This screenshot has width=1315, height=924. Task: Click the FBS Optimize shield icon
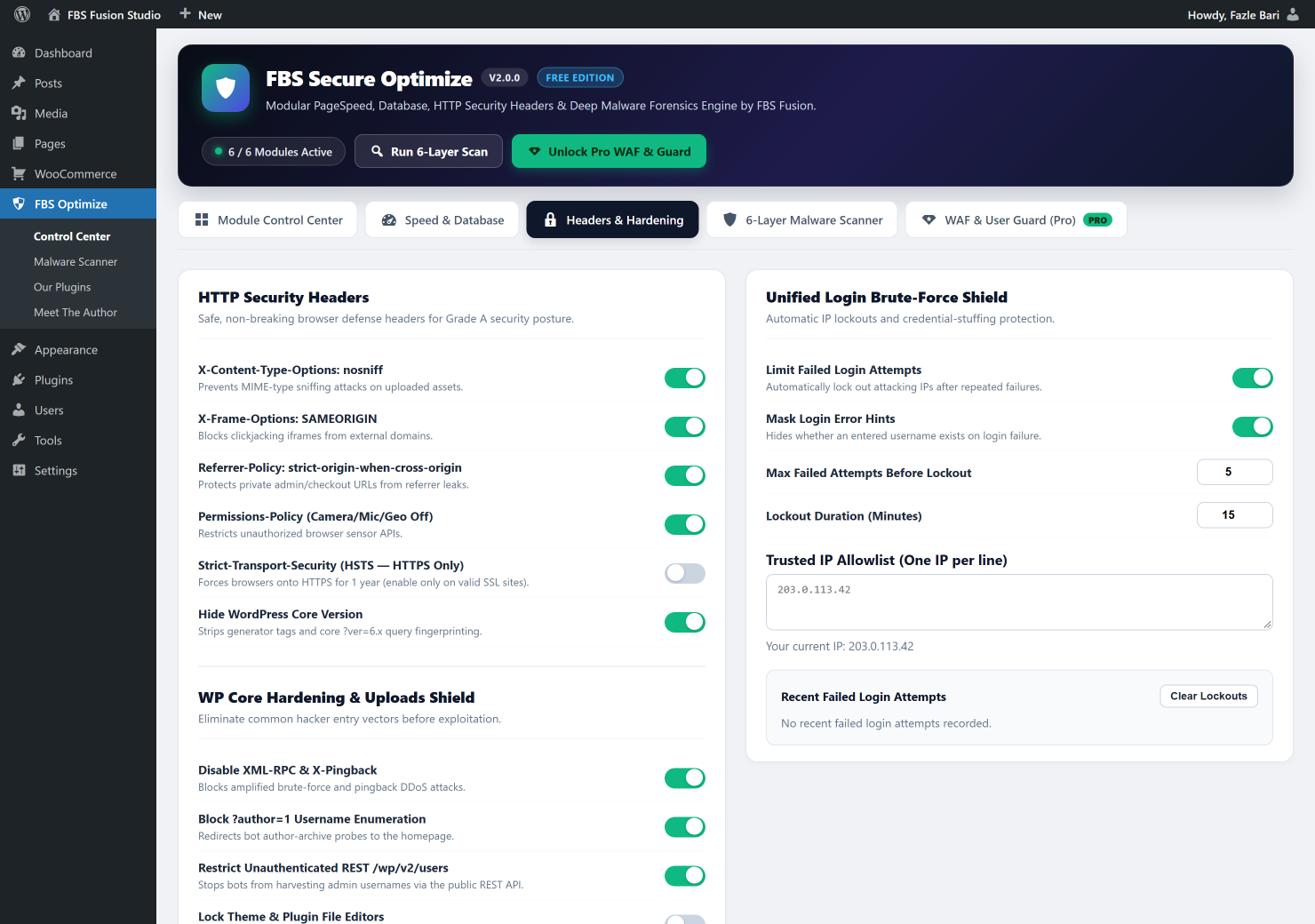pos(19,203)
